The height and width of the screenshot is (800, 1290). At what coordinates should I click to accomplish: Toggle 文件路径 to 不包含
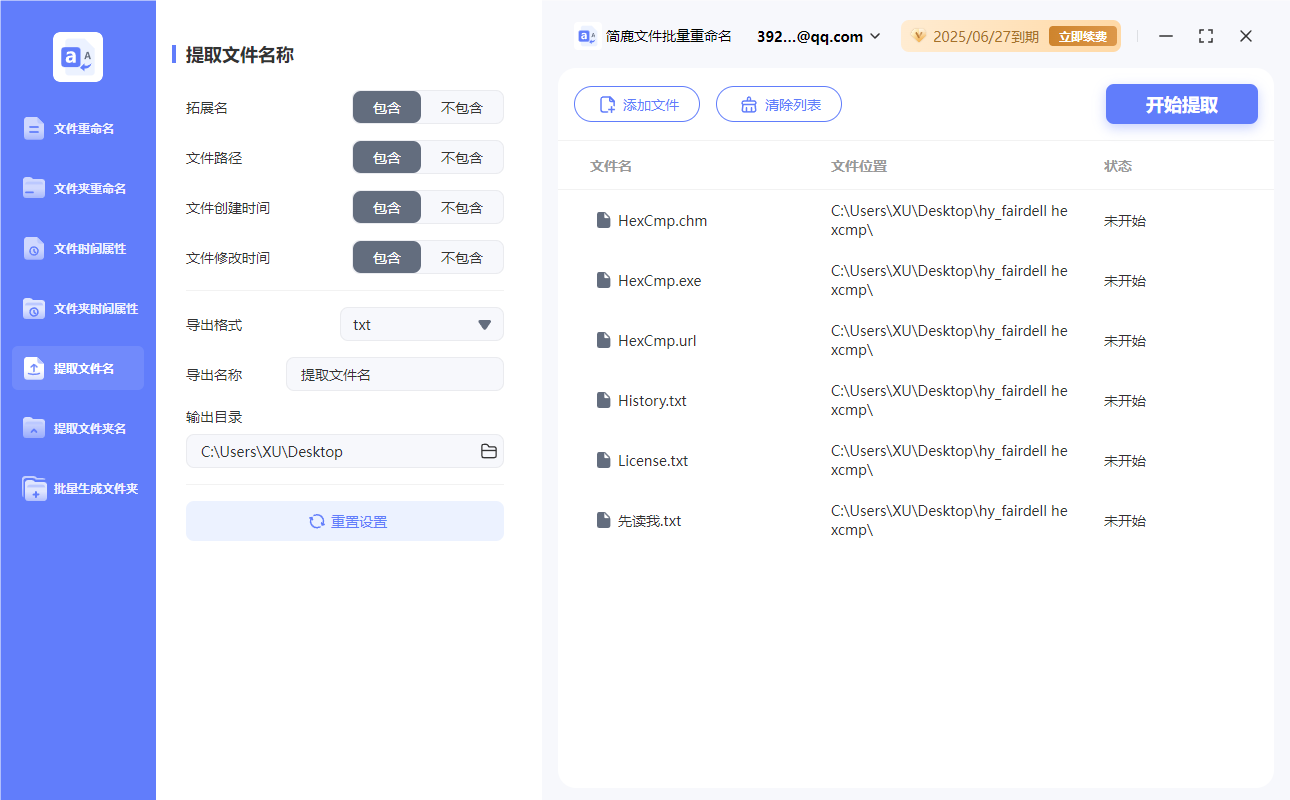(x=462, y=157)
